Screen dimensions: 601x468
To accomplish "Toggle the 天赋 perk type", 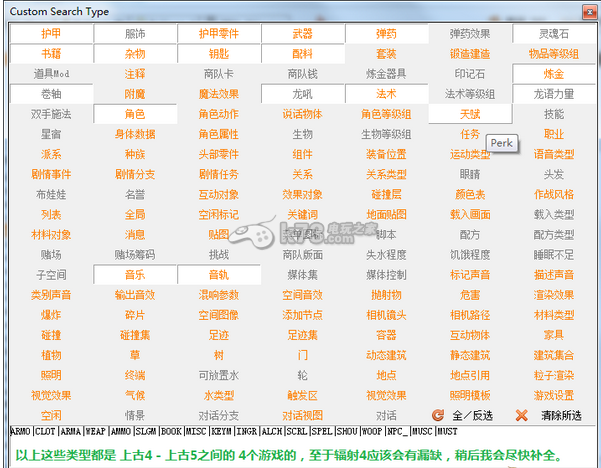I will click(469, 113).
